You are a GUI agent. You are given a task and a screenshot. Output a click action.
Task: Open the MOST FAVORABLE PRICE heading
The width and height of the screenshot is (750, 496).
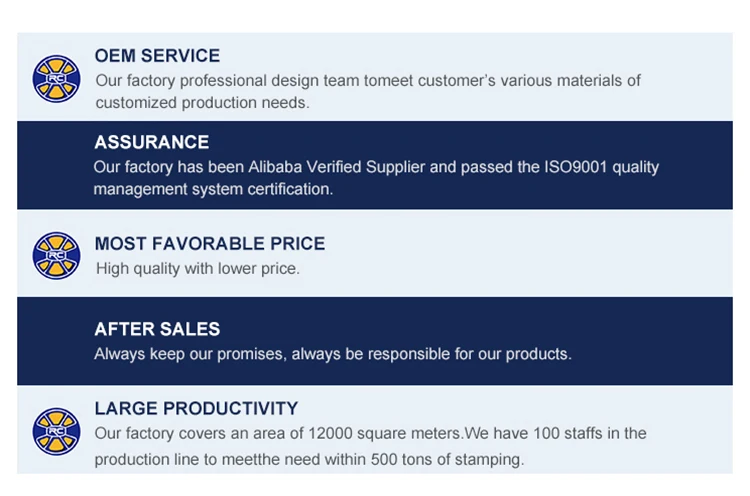(209, 244)
